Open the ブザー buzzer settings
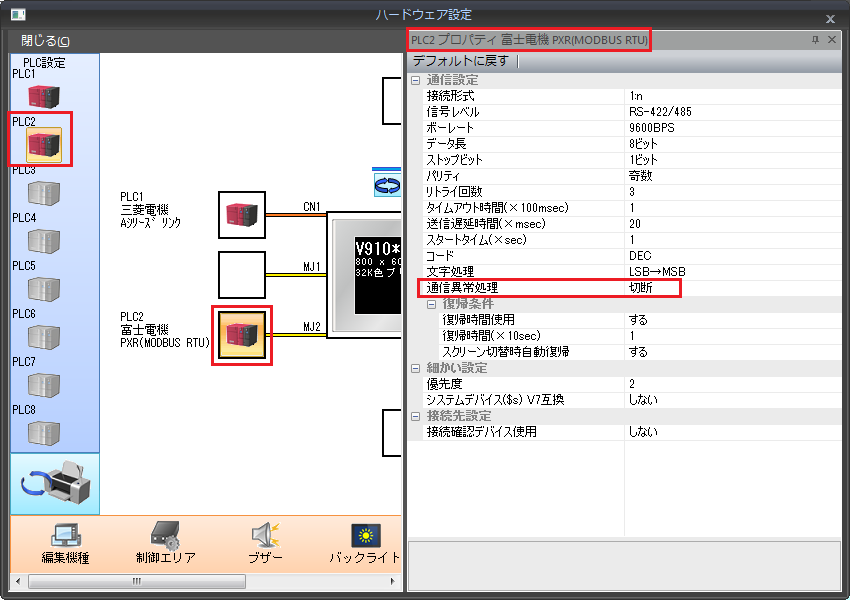This screenshot has height=600, width=850. 265,543
